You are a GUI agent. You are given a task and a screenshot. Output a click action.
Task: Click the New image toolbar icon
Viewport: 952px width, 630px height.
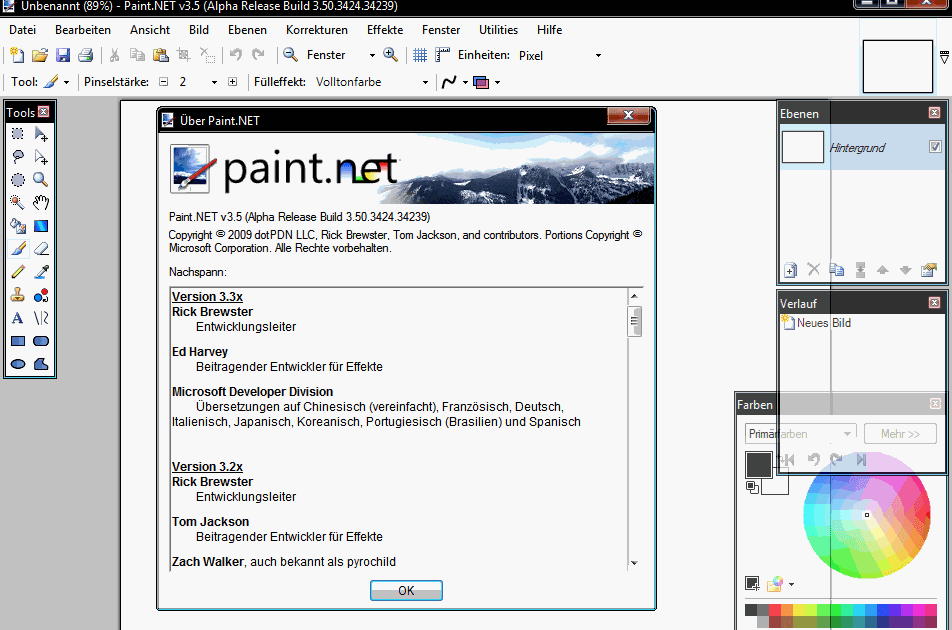[17, 55]
